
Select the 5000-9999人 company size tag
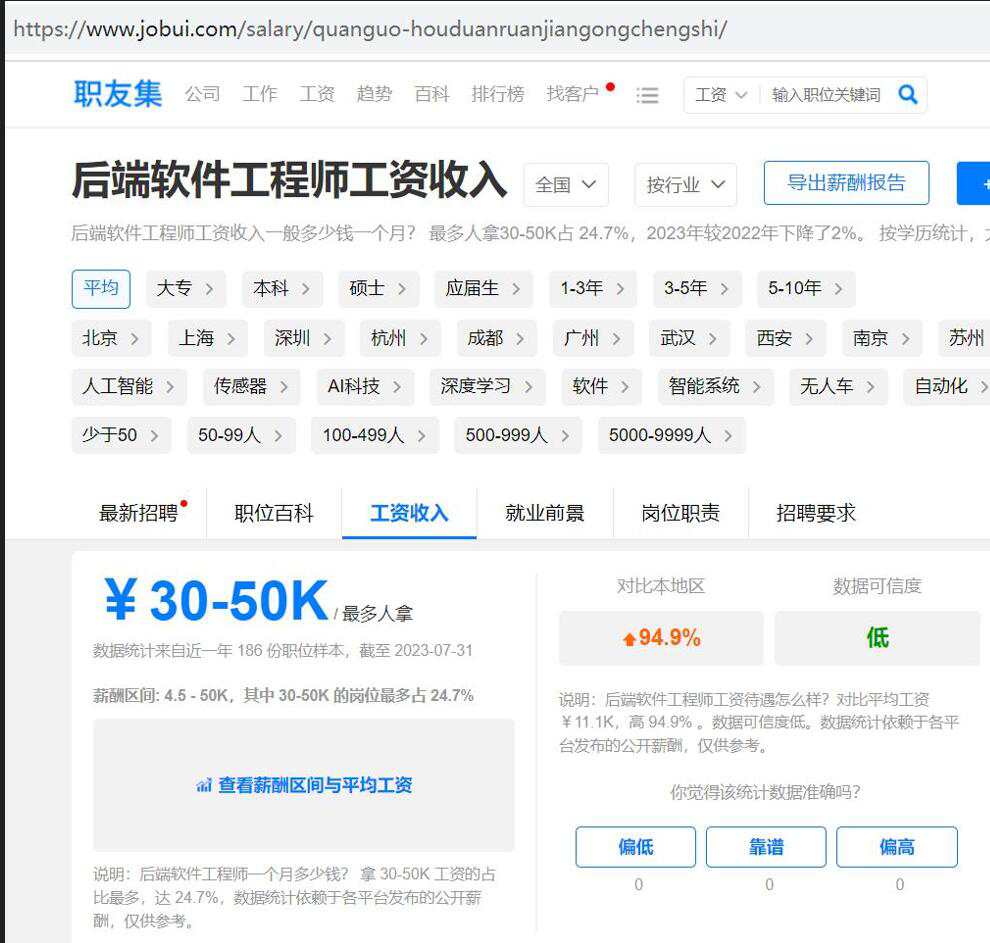coord(672,436)
